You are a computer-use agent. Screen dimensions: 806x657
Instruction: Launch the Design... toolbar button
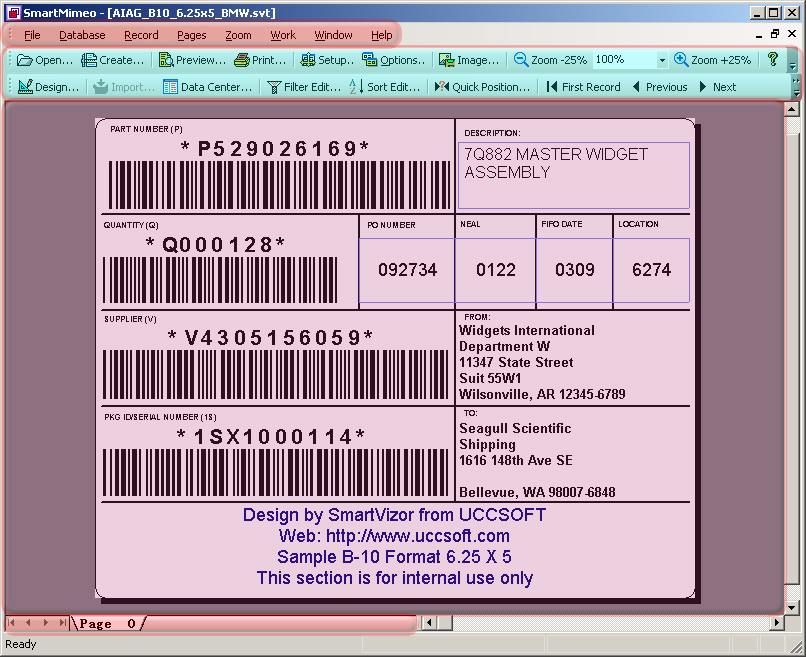click(48, 87)
